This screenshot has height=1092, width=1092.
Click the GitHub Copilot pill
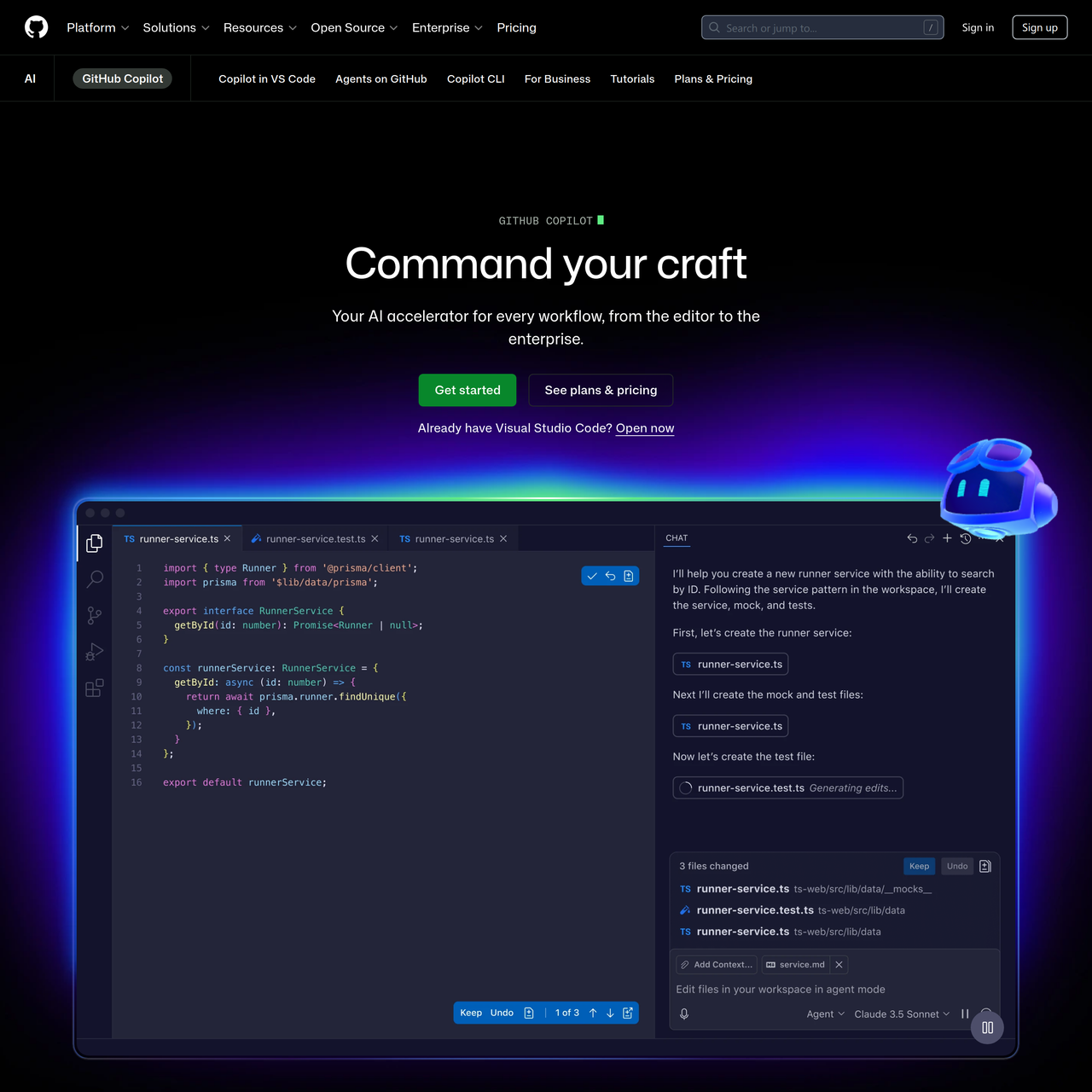pos(122,78)
